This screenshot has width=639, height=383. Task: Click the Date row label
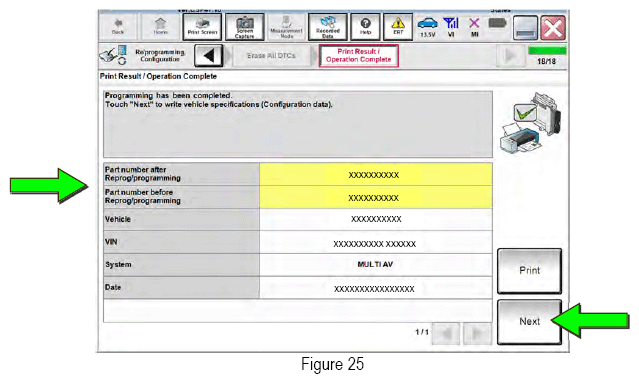coord(113,287)
